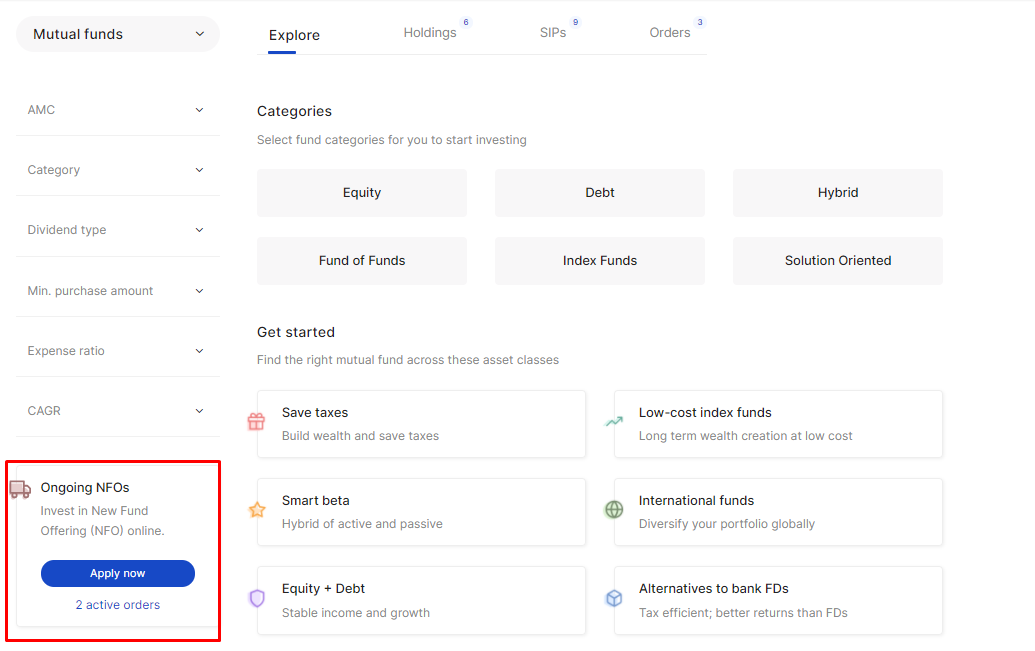Select the Debt category
This screenshot has width=1035, height=651.
coord(599,193)
